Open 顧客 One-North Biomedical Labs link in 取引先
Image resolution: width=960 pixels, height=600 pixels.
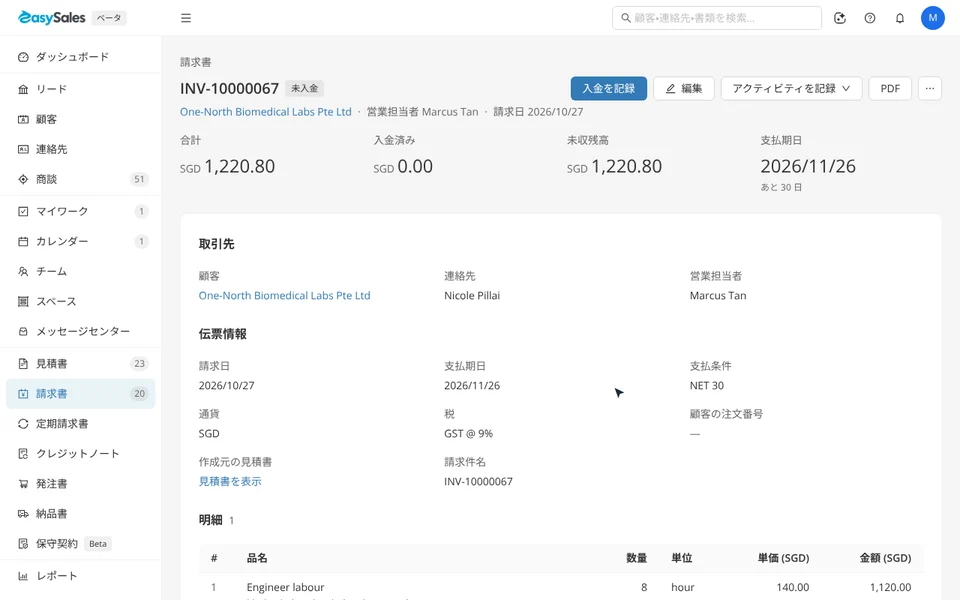pos(284,296)
